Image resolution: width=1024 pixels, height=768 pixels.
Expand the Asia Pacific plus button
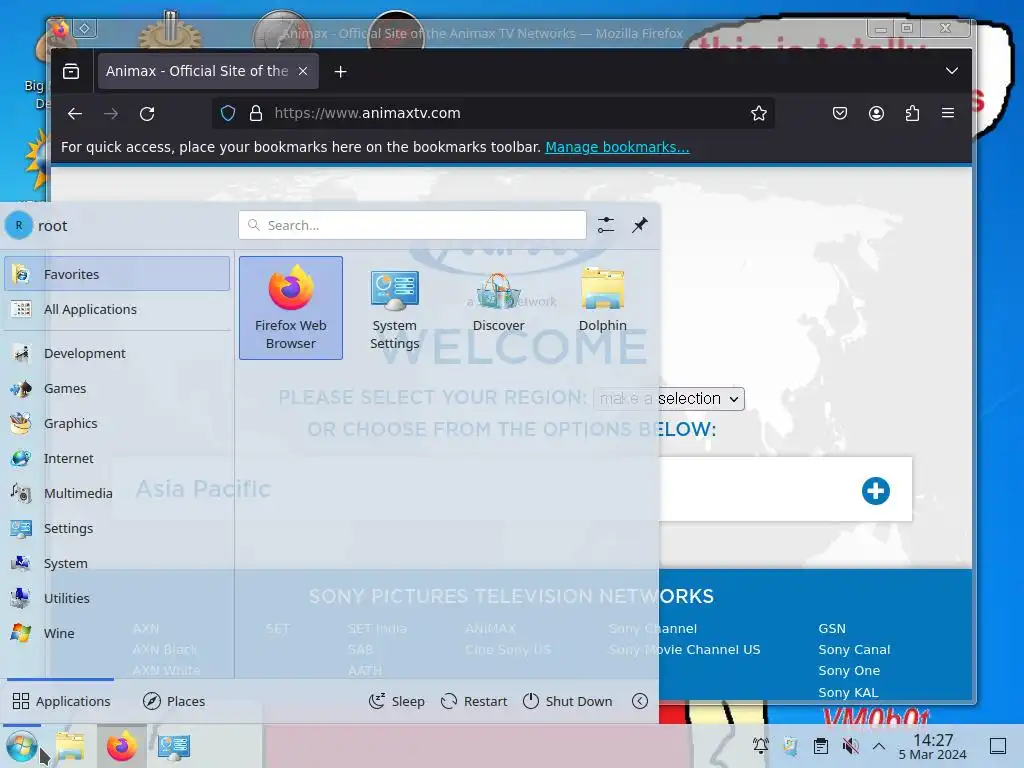point(875,491)
